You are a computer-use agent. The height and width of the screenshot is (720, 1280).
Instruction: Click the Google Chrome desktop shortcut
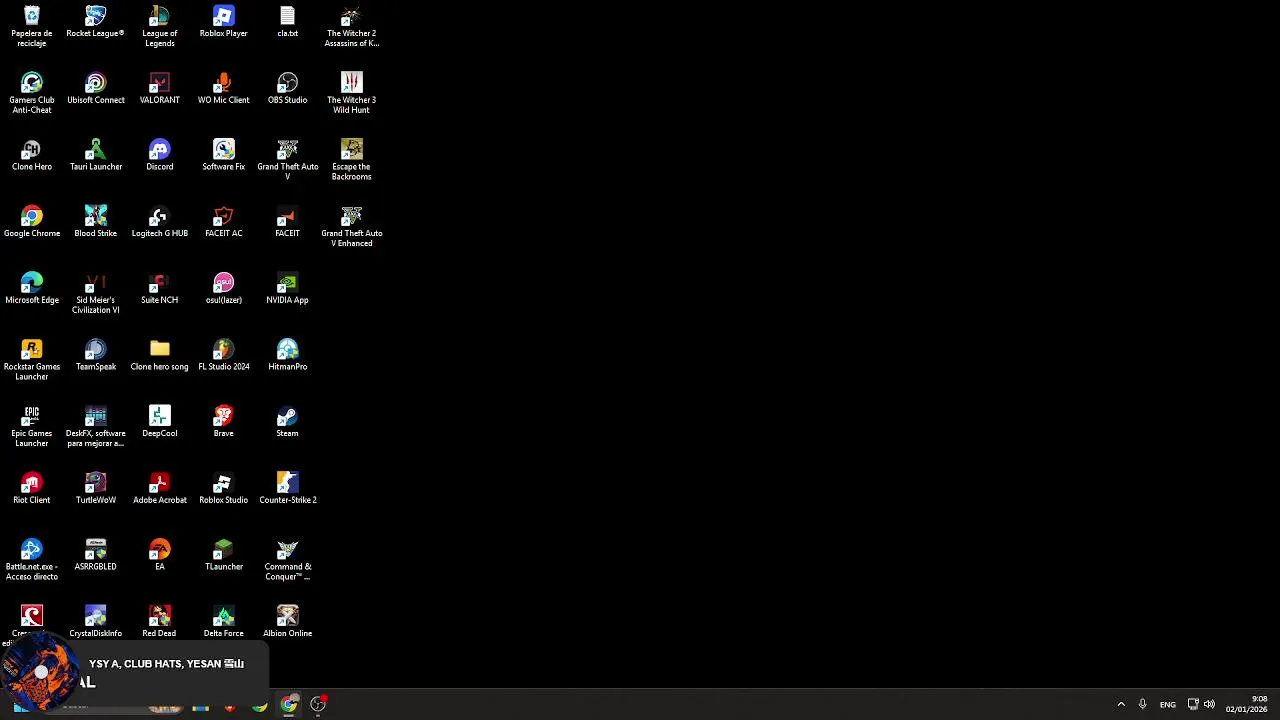click(x=32, y=222)
